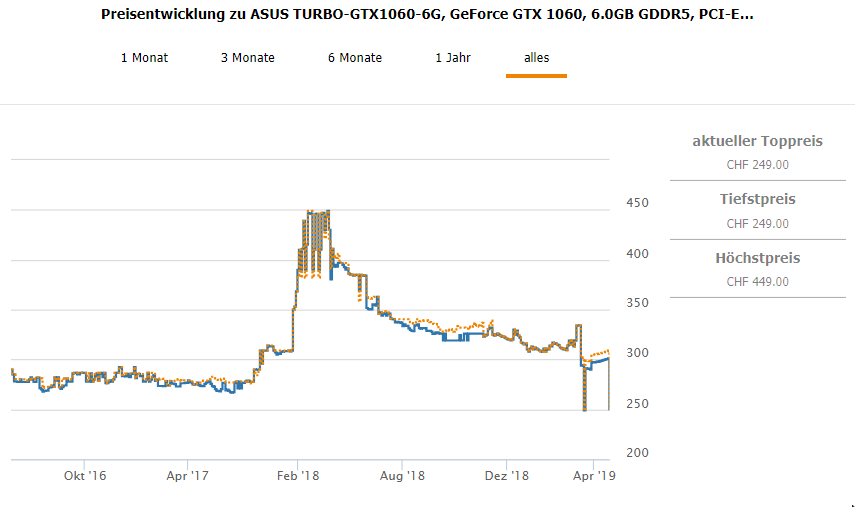Click the 450 price axis label
This screenshot has height=507, width=859.
[x=637, y=203]
